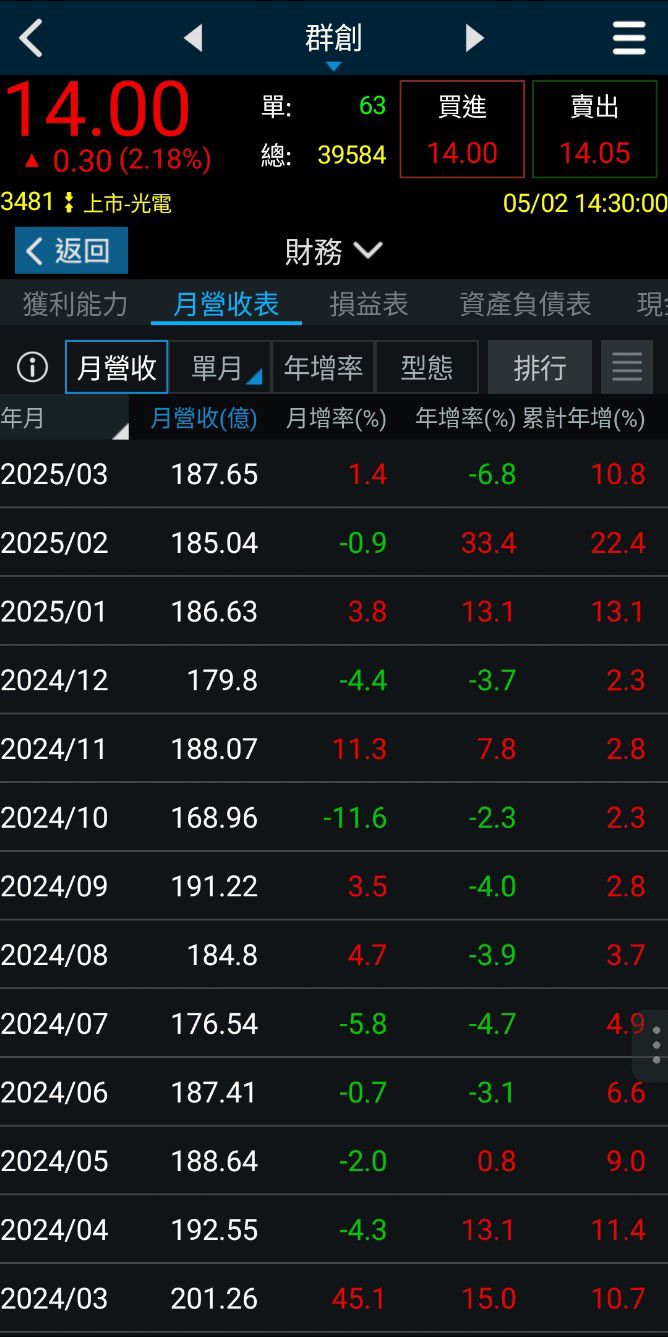
Task: Click the 累計年增(%) column header
Action: click(x=584, y=418)
